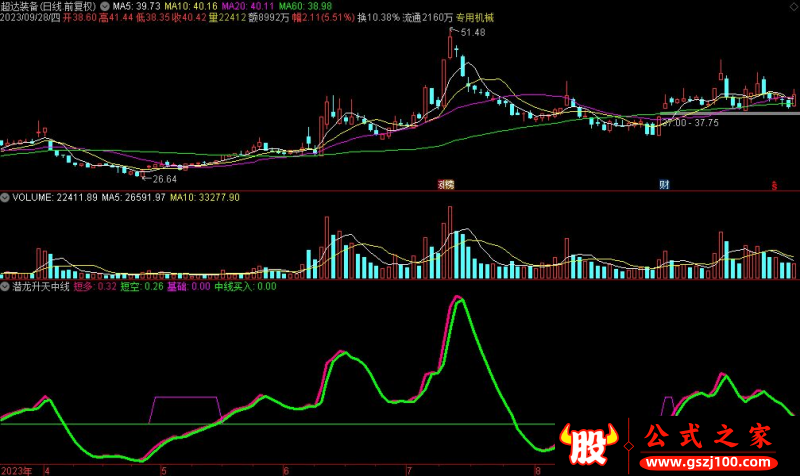
Task: Click the turnover rate 换10.38%
Action: [x=378, y=18]
